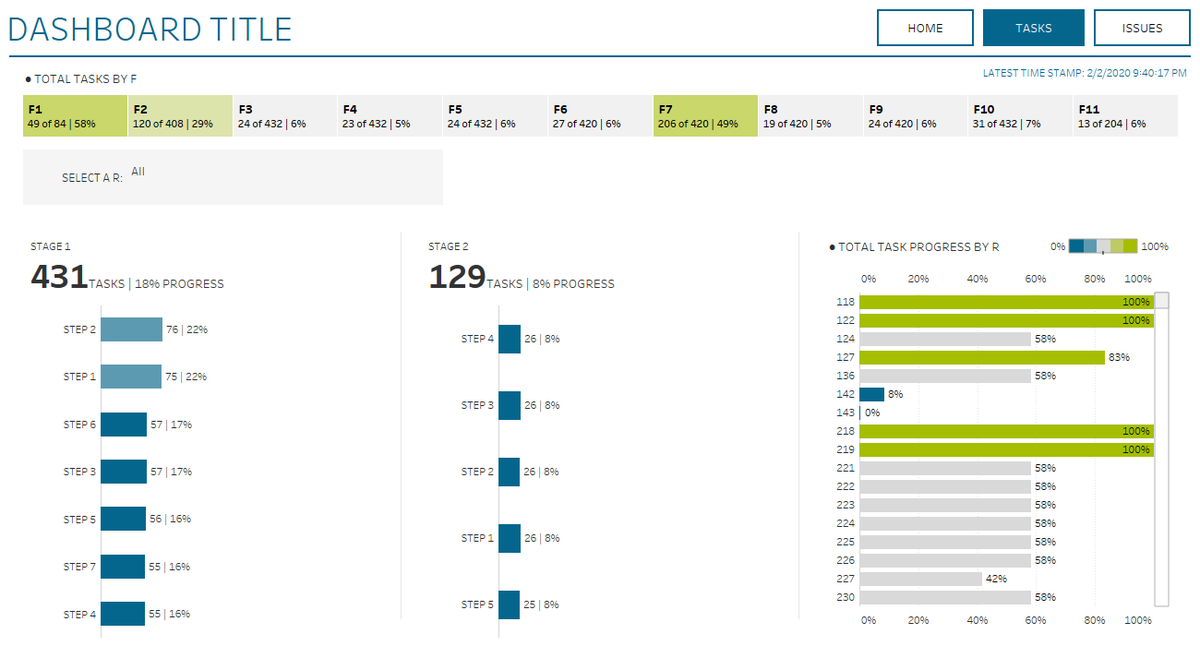Click the vertical scrollbar of R progress chart
The image size is (1200, 646).
pos(1161,450)
